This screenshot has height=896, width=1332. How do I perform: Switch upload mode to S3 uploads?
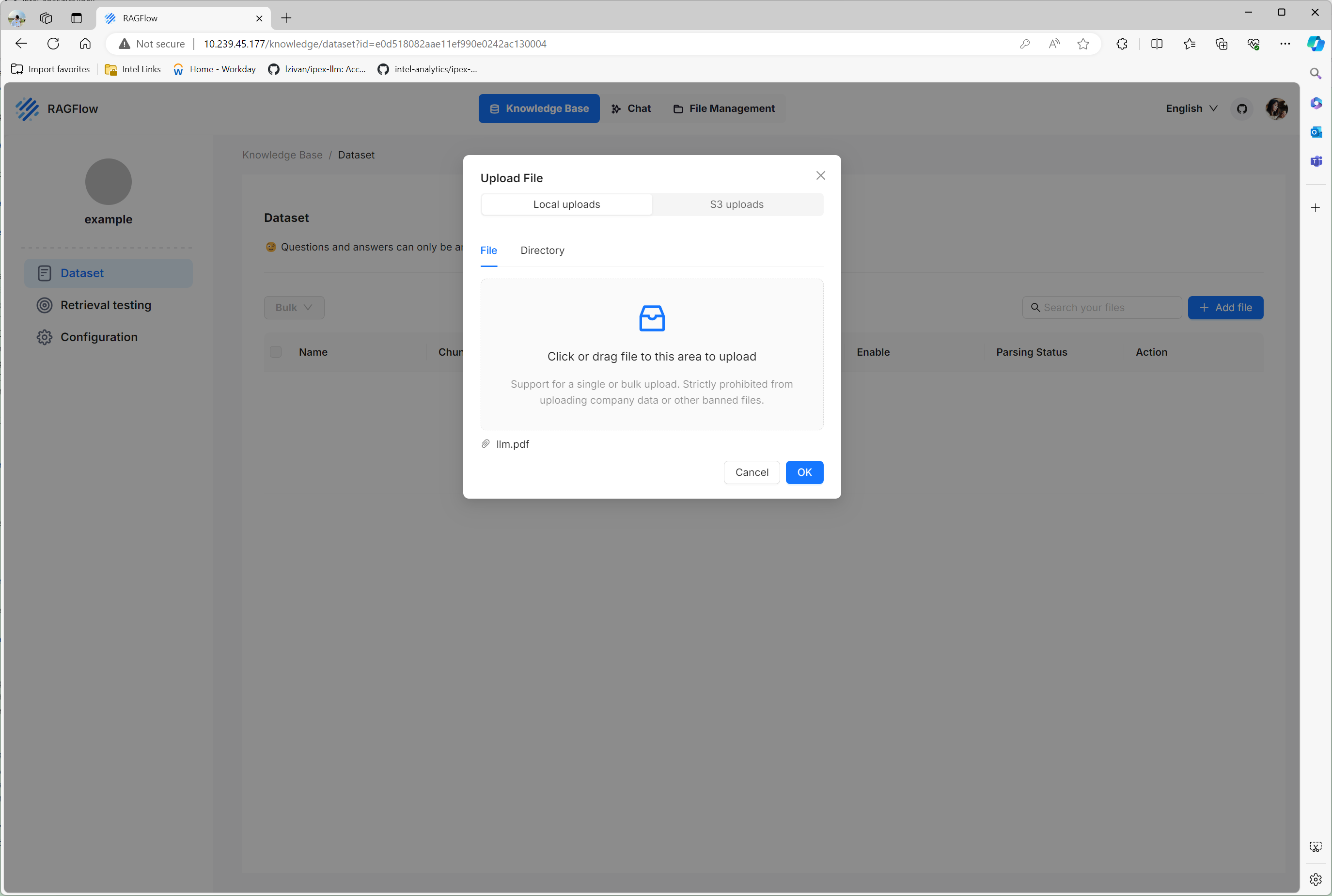pos(737,204)
